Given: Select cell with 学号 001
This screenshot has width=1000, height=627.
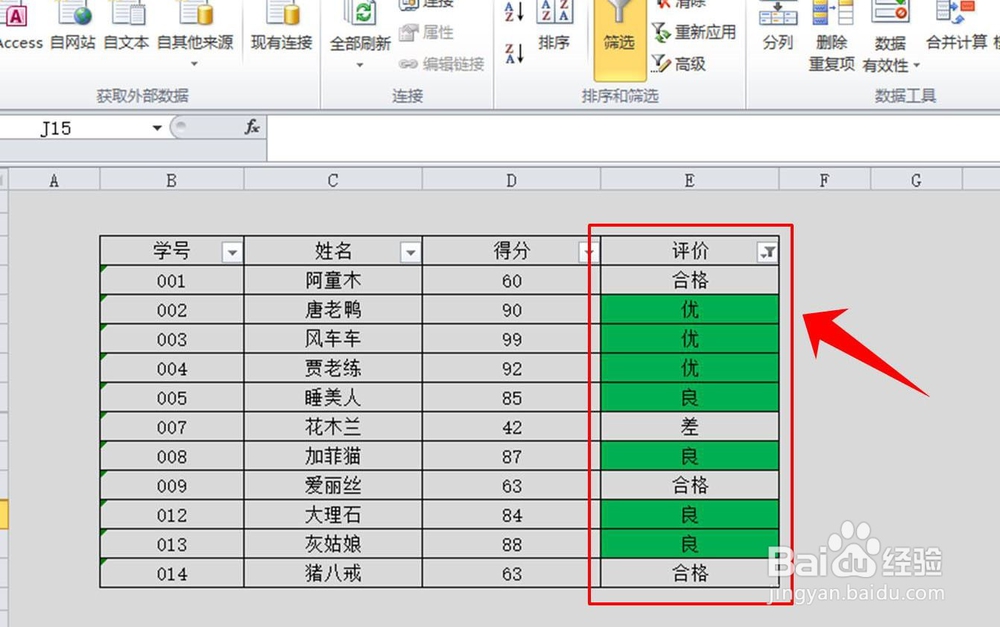Looking at the screenshot, I should click(172, 281).
